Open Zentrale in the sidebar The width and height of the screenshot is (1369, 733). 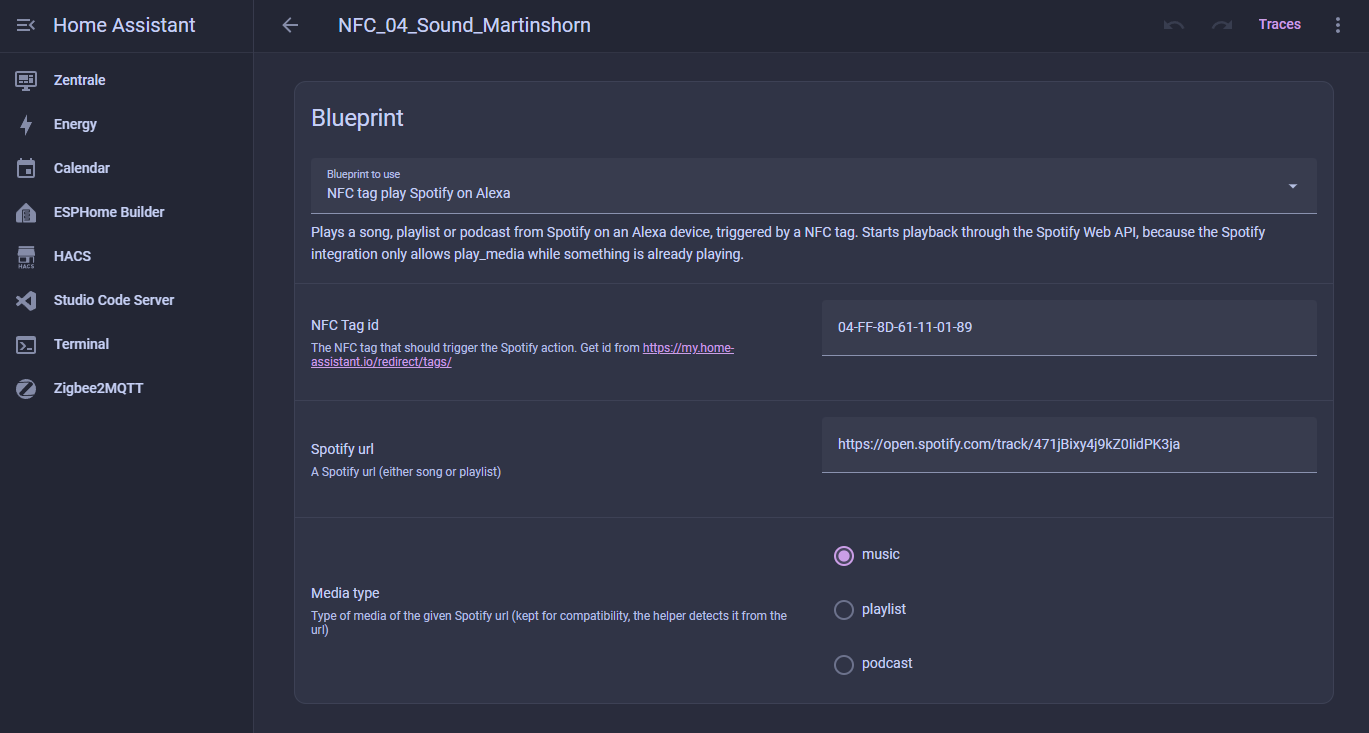[x=126, y=80]
